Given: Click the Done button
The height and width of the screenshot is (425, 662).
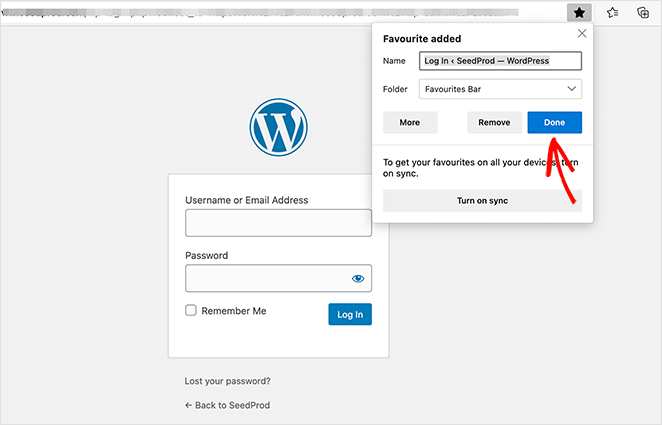Looking at the screenshot, I should [554, 123].
